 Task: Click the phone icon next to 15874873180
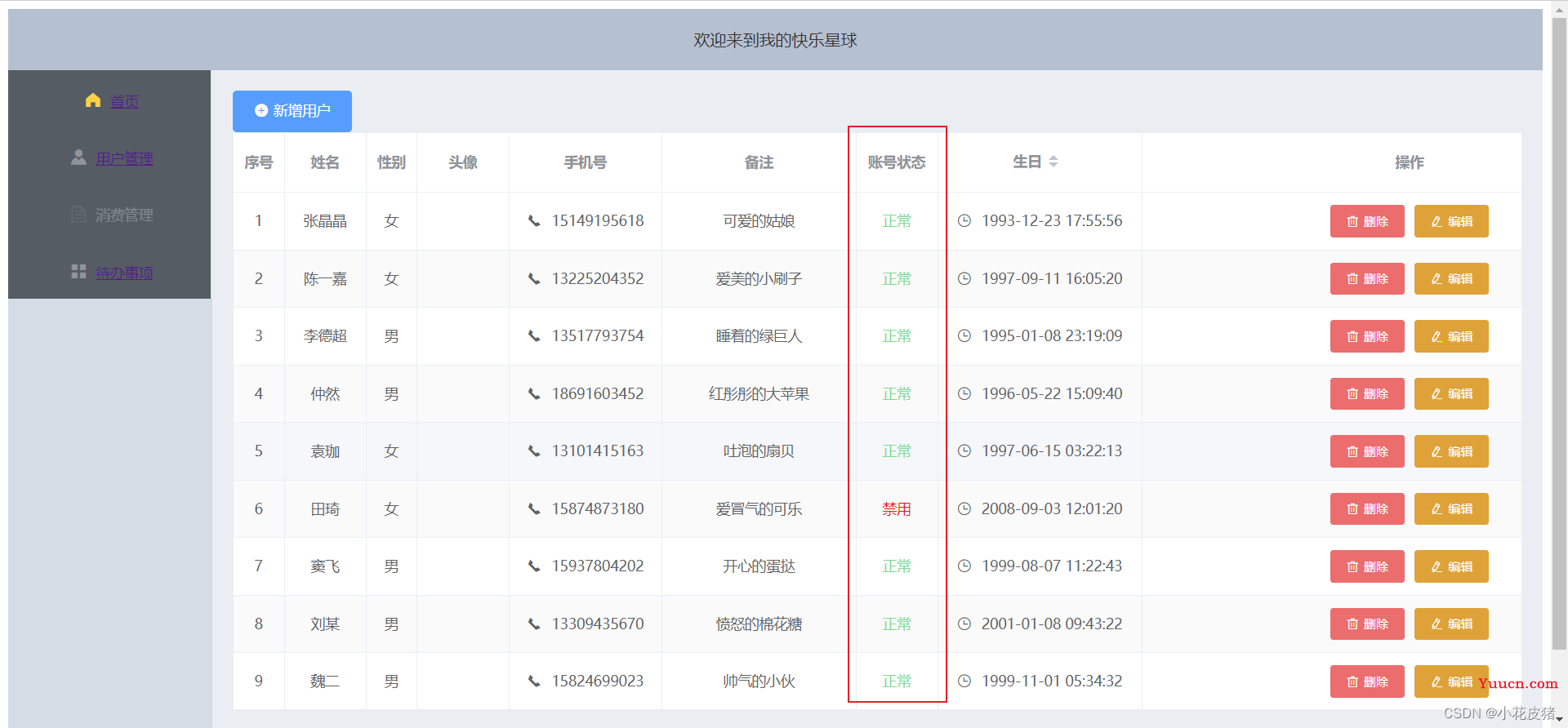(534, 509)
